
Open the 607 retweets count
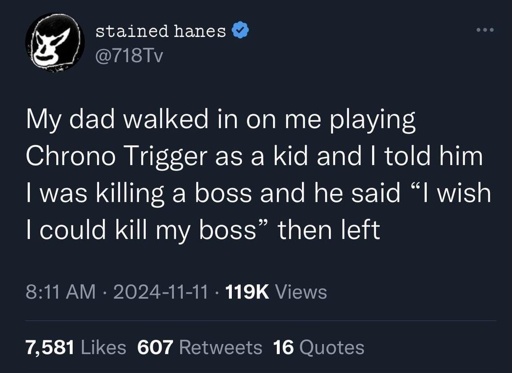[x=155, y=347]
